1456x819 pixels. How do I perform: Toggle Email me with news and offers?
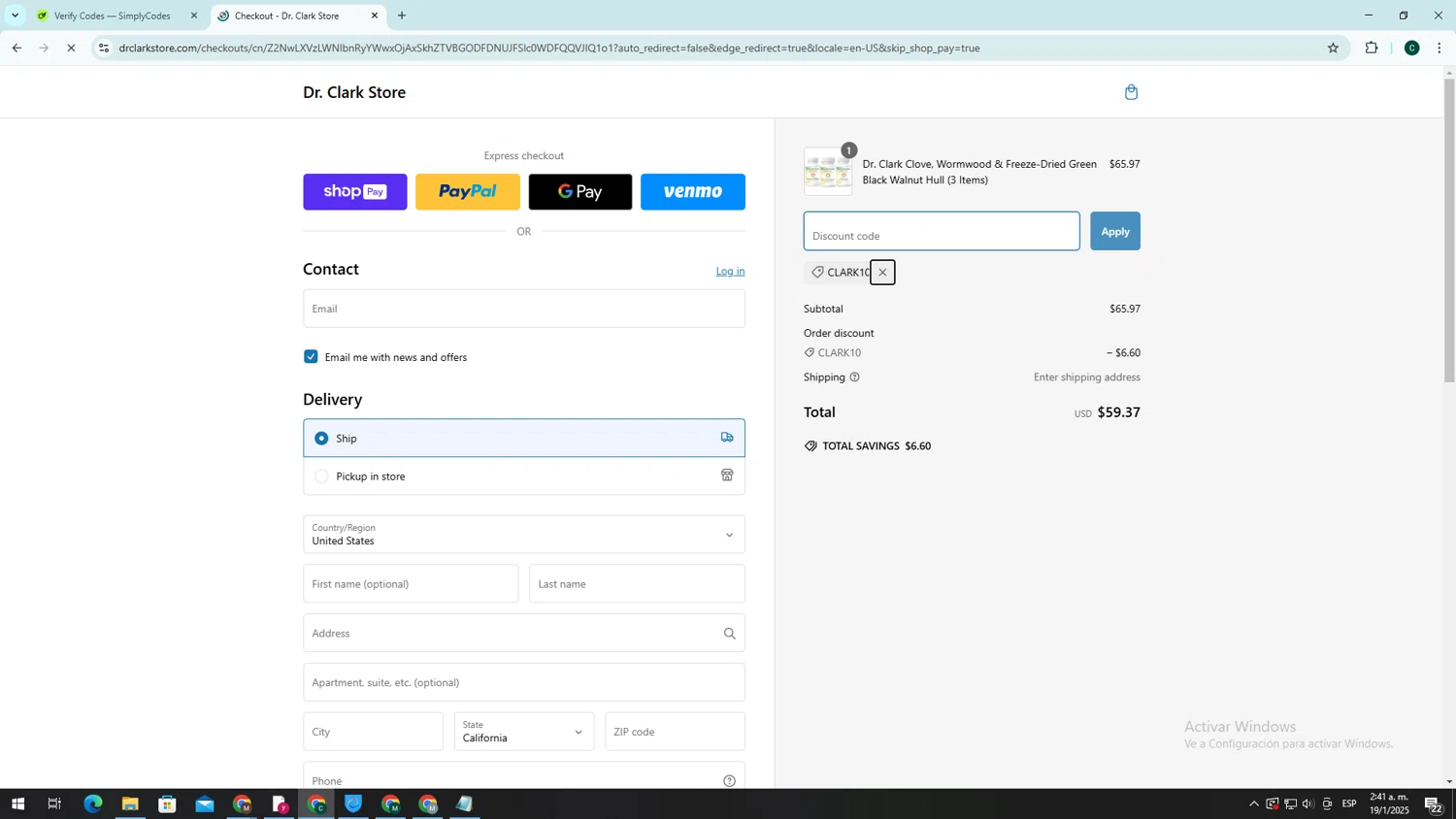pos(311,357)
